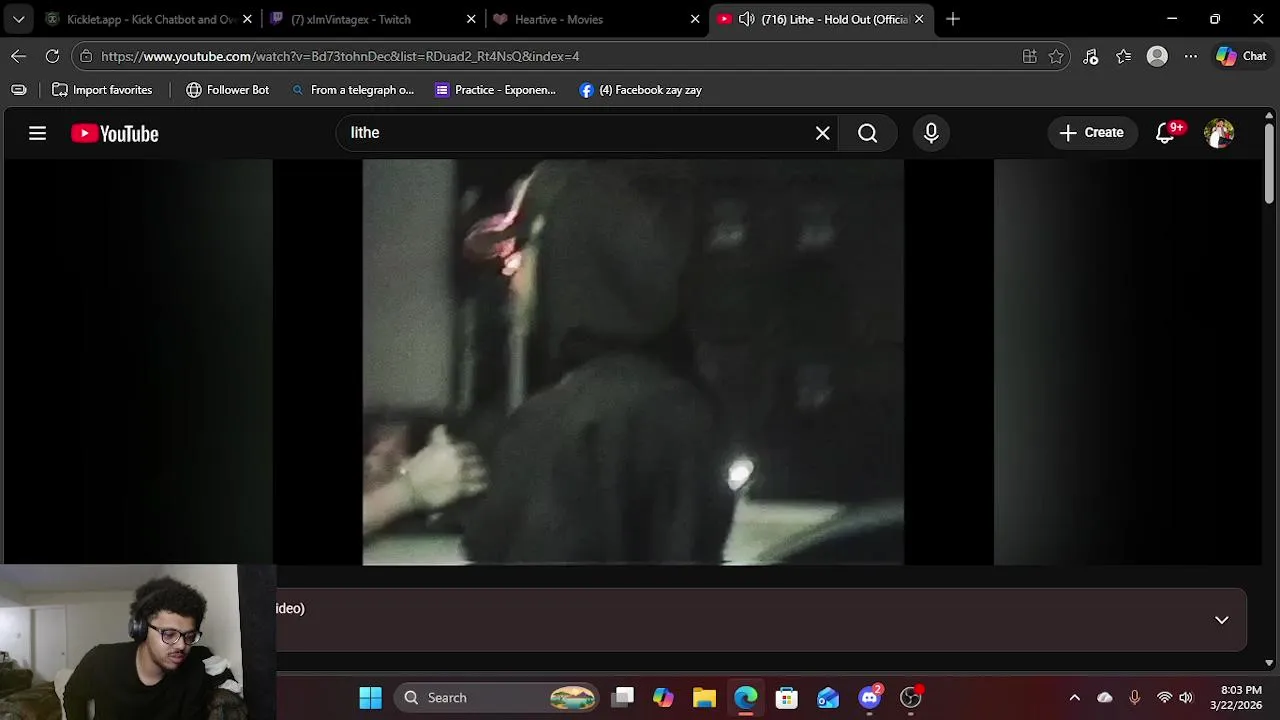Screen dimensions: 1280x720
Task: Open browser settings and more menu
Action: (1190, 57)
